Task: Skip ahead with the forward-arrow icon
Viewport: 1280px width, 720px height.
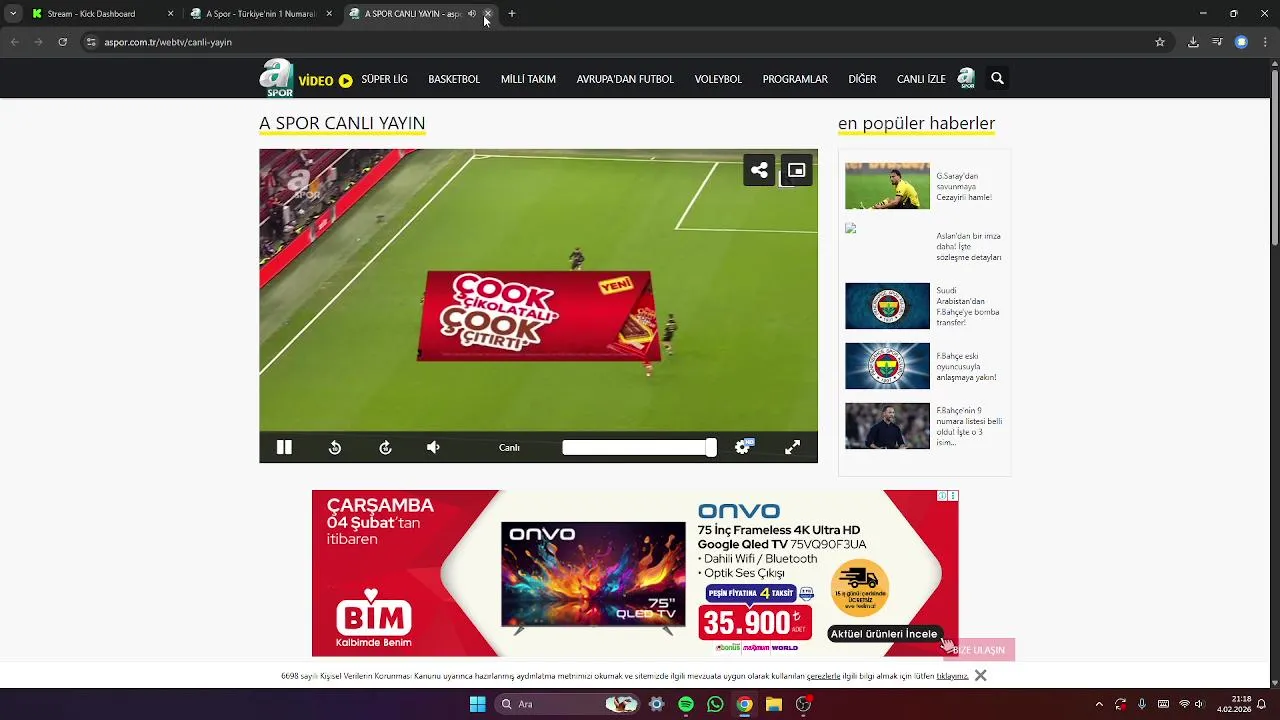Action: pyautogui.click(x=385, y=447)
